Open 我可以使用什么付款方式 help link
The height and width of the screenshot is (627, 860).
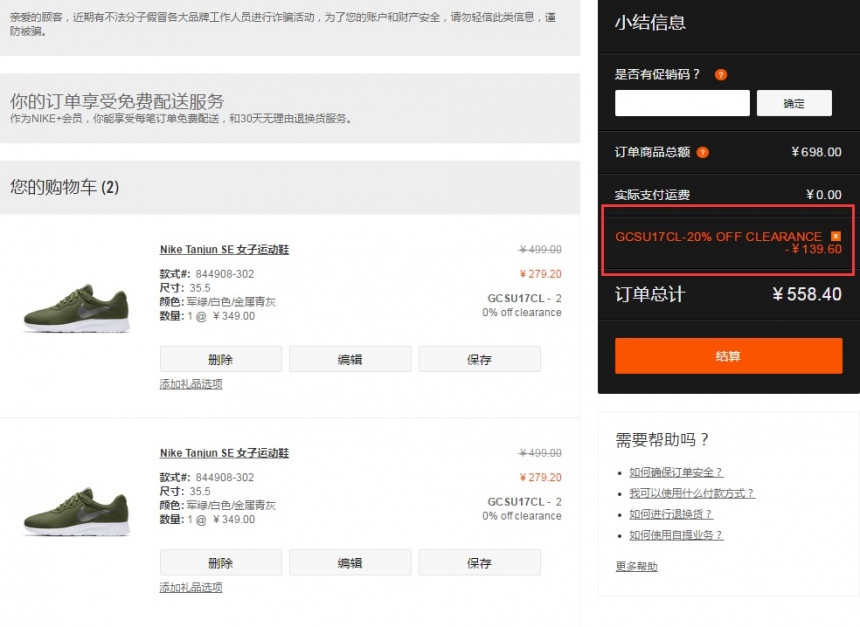pos(692,493)
